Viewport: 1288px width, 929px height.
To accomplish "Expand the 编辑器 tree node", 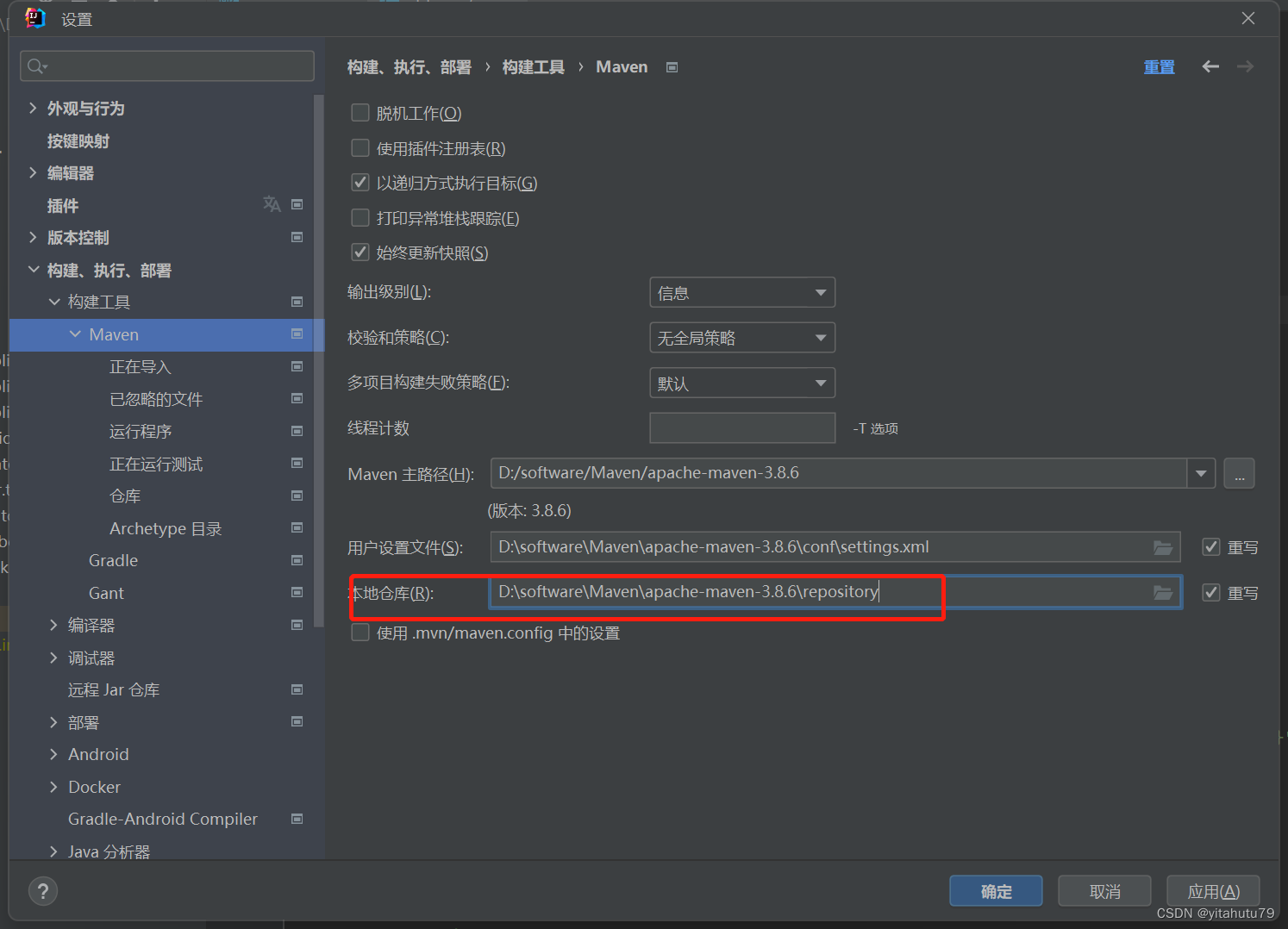I will 33,172.
